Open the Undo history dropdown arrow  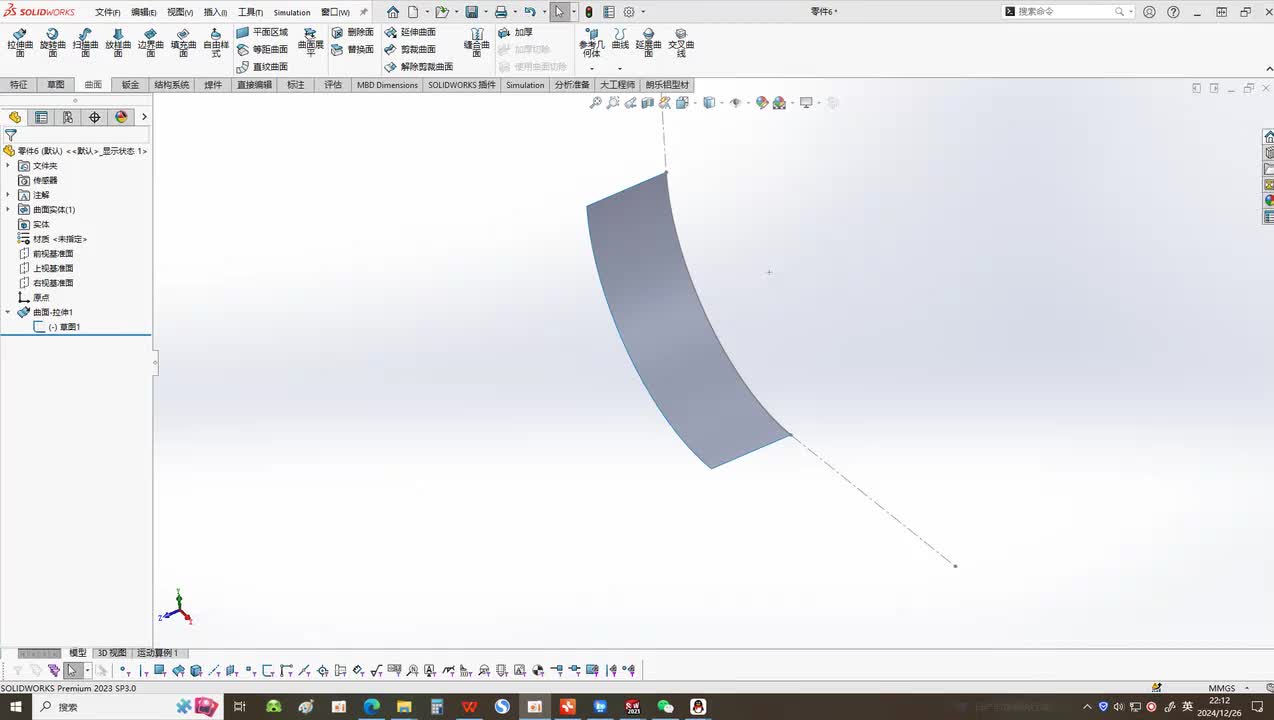(544, 12)
